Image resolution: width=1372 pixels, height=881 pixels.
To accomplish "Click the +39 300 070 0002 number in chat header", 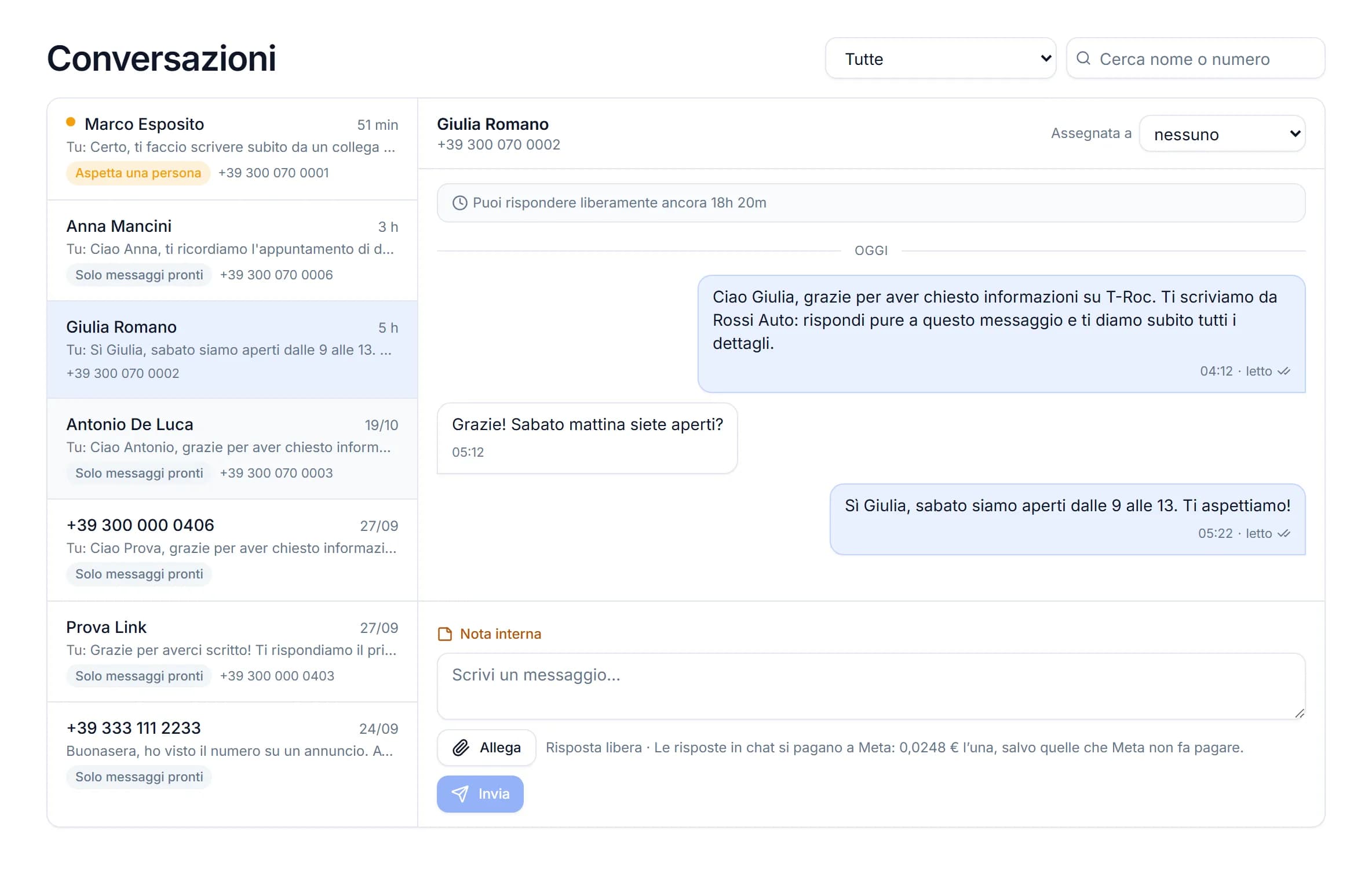I will coord(498,145).
